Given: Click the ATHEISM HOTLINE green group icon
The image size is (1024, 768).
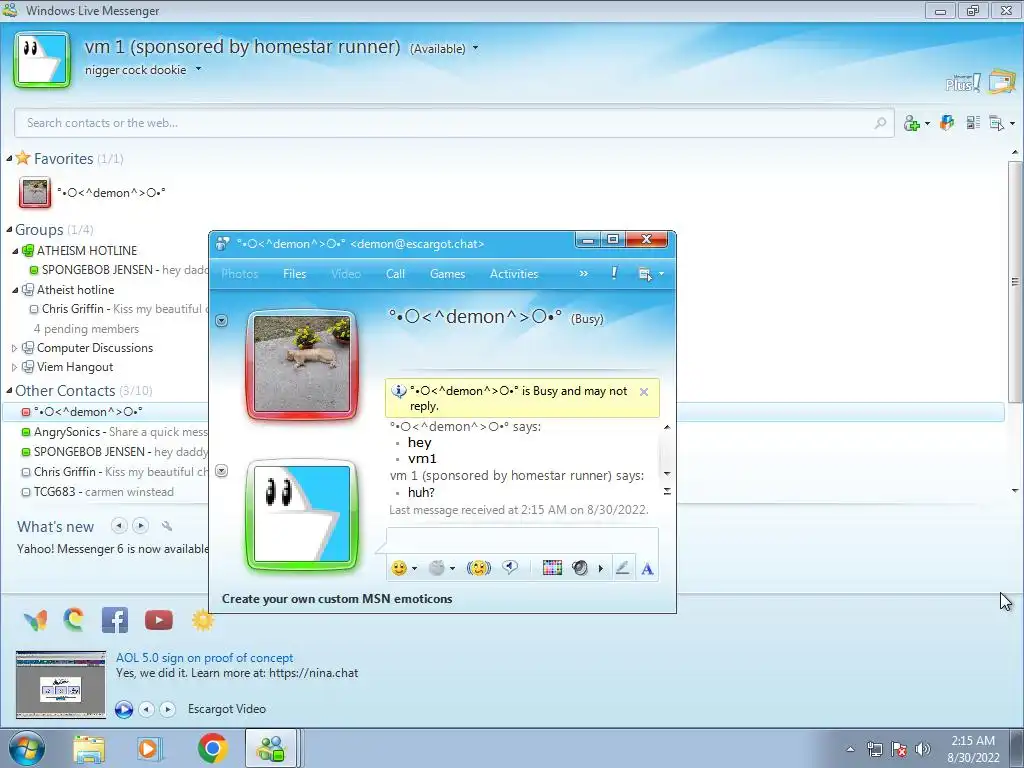Looking at the screenshot, I should click(x=27, y=251).
